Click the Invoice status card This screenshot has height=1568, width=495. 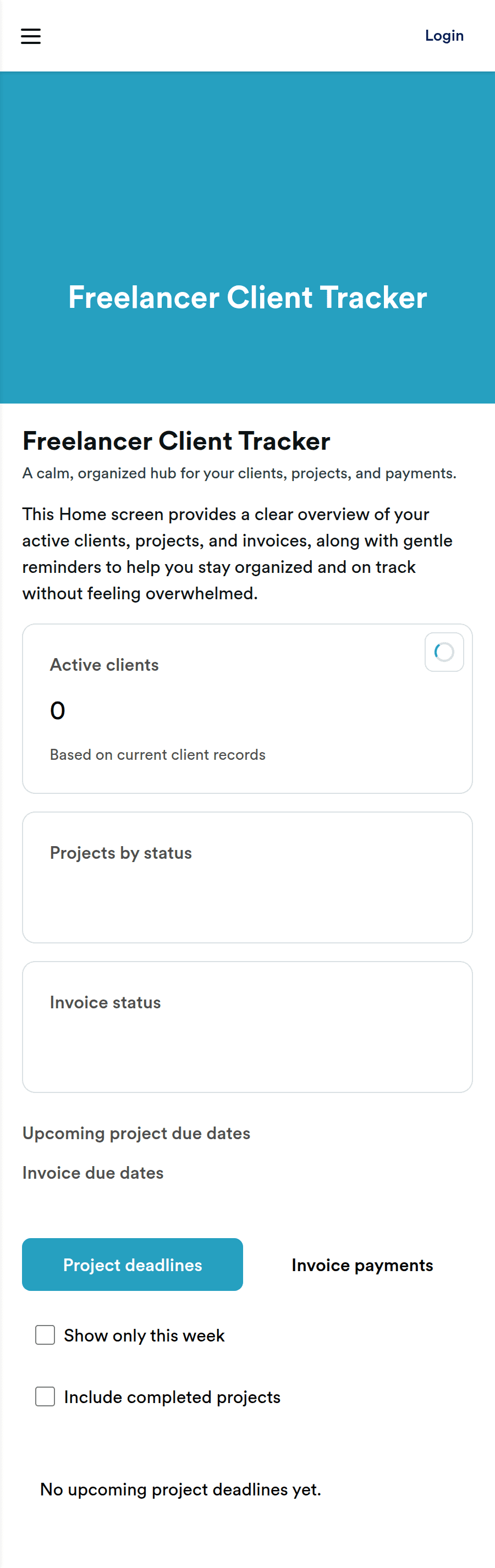coord(247,1027)
